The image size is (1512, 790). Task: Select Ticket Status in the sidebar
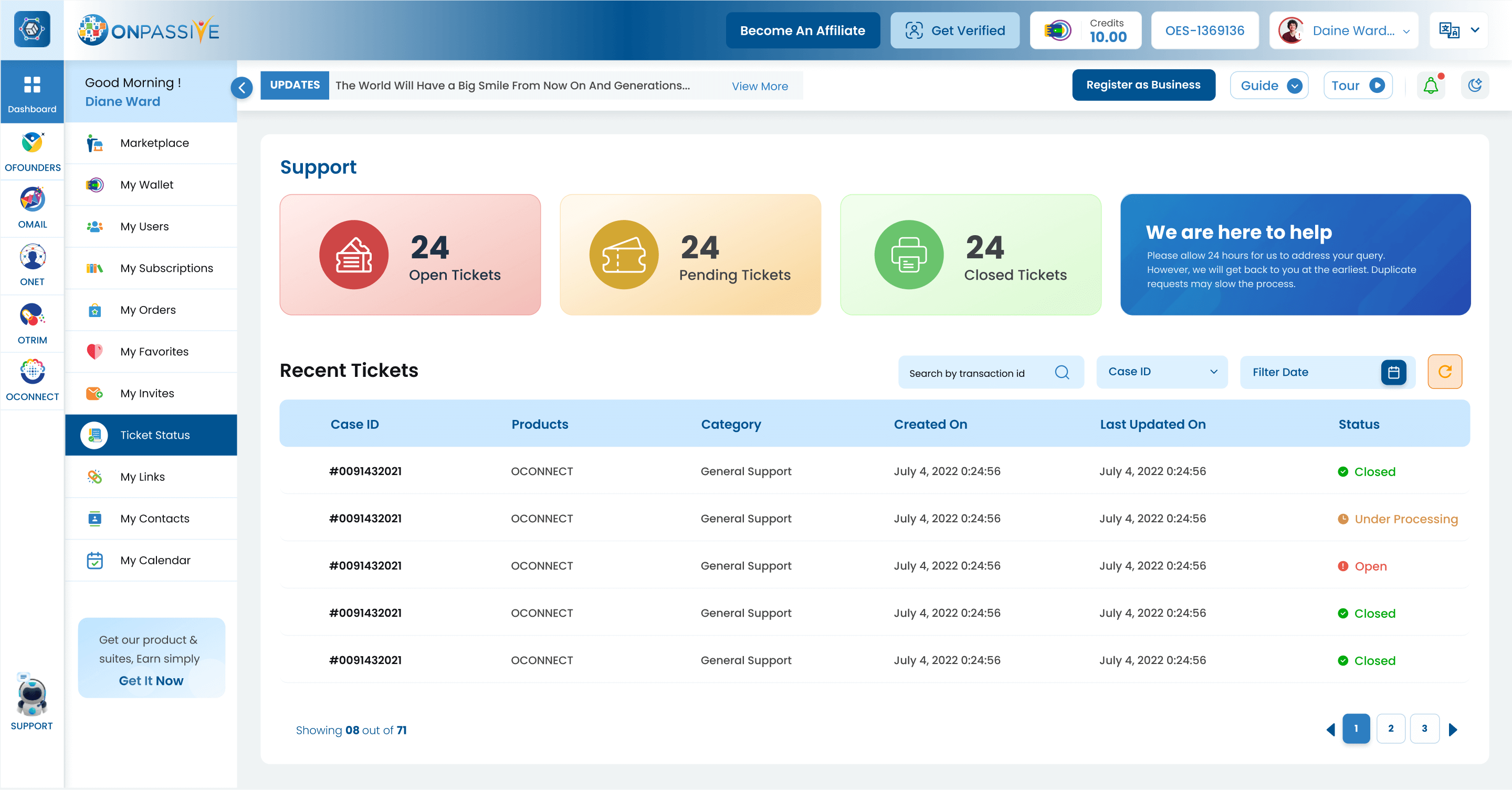pos(151,435)
